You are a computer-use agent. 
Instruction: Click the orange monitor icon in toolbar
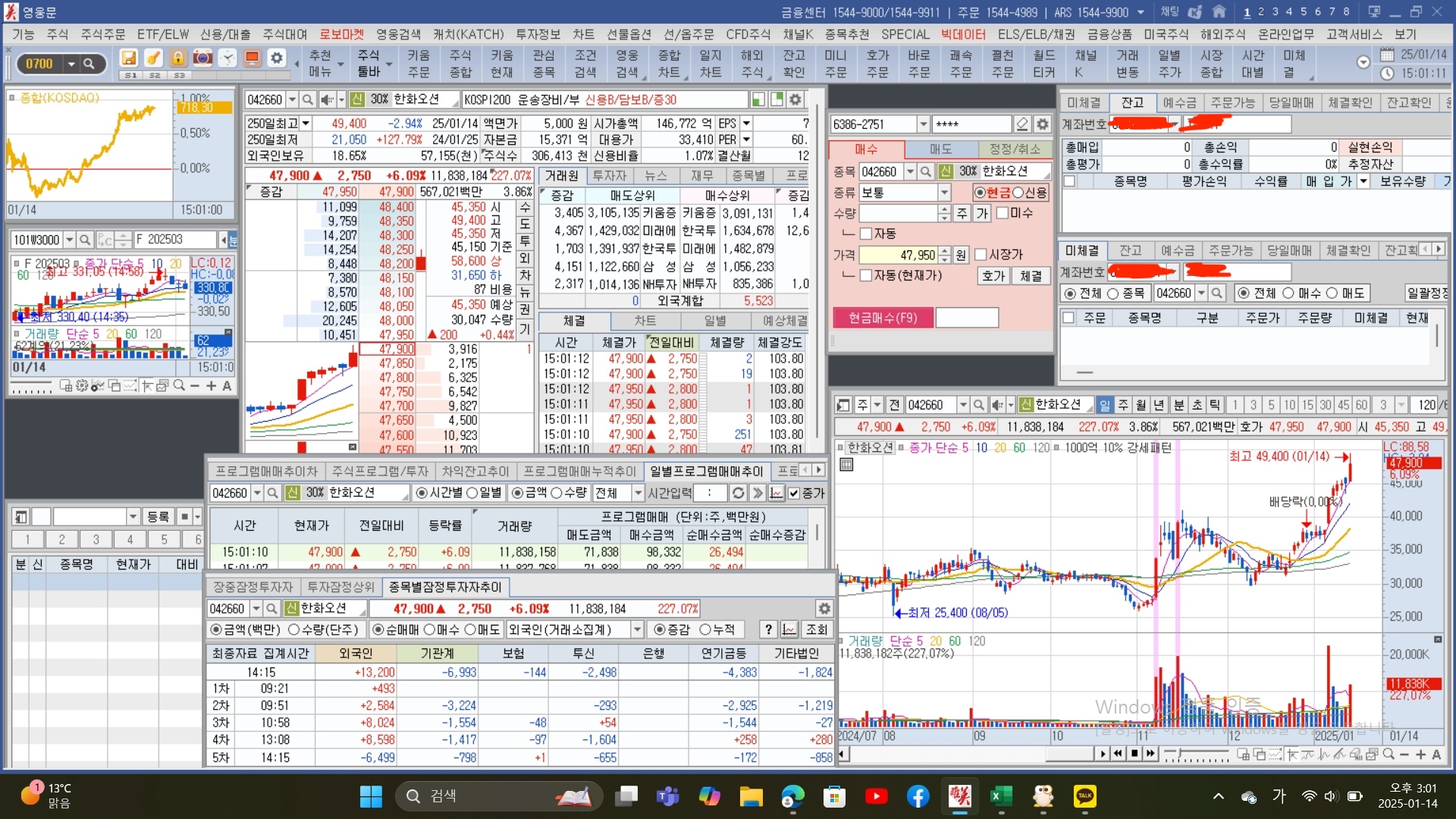coord(253,58)
